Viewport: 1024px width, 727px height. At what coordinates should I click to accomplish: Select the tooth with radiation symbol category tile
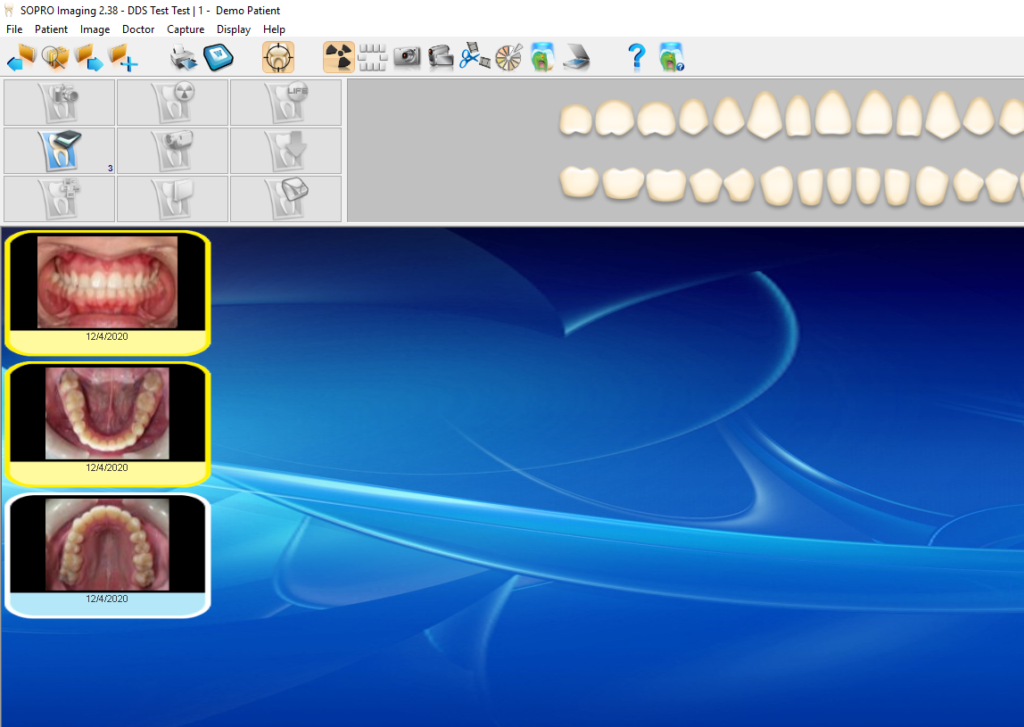(x=172, y=103)
